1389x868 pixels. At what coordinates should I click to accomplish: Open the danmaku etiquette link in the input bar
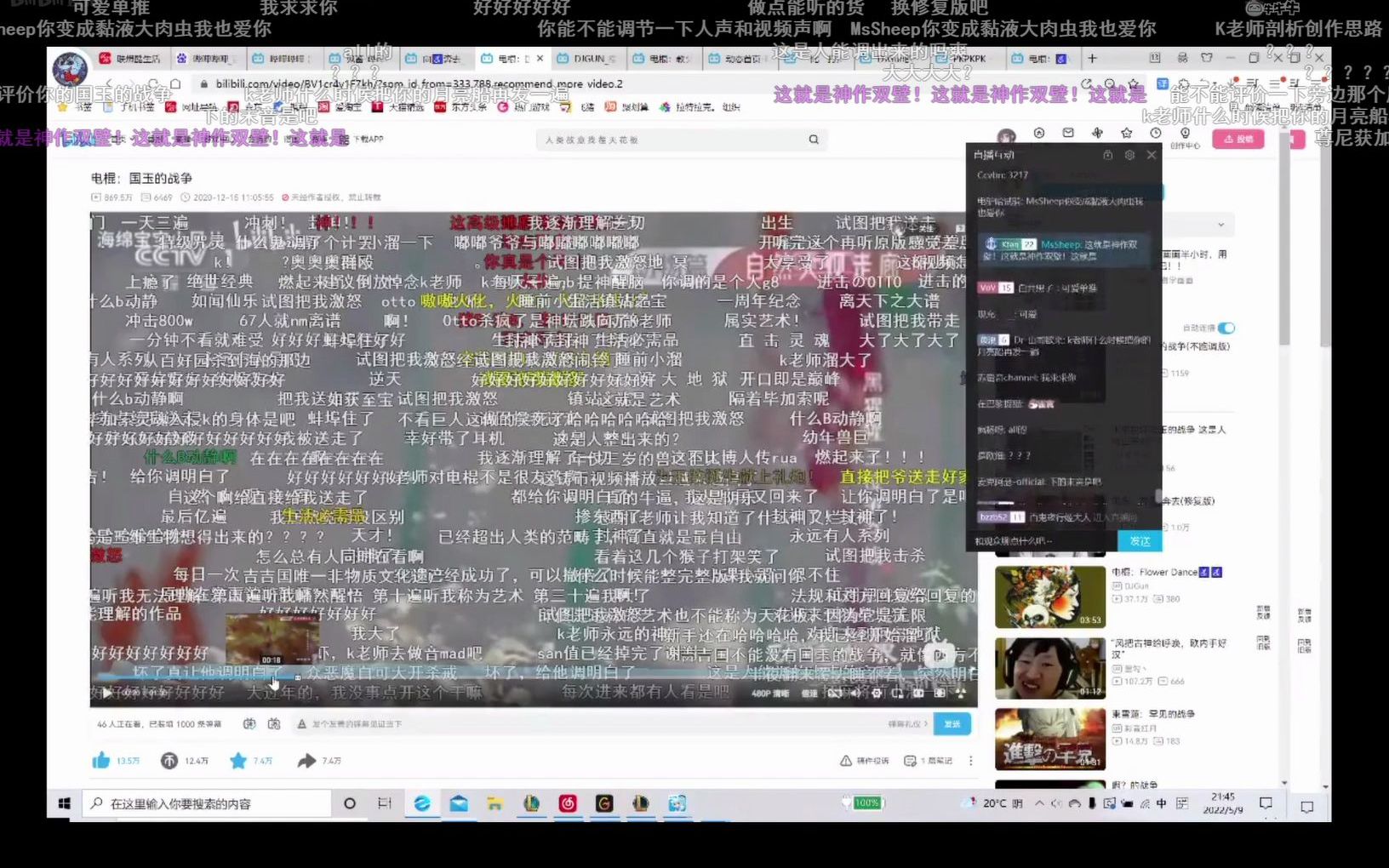(907, 724)
